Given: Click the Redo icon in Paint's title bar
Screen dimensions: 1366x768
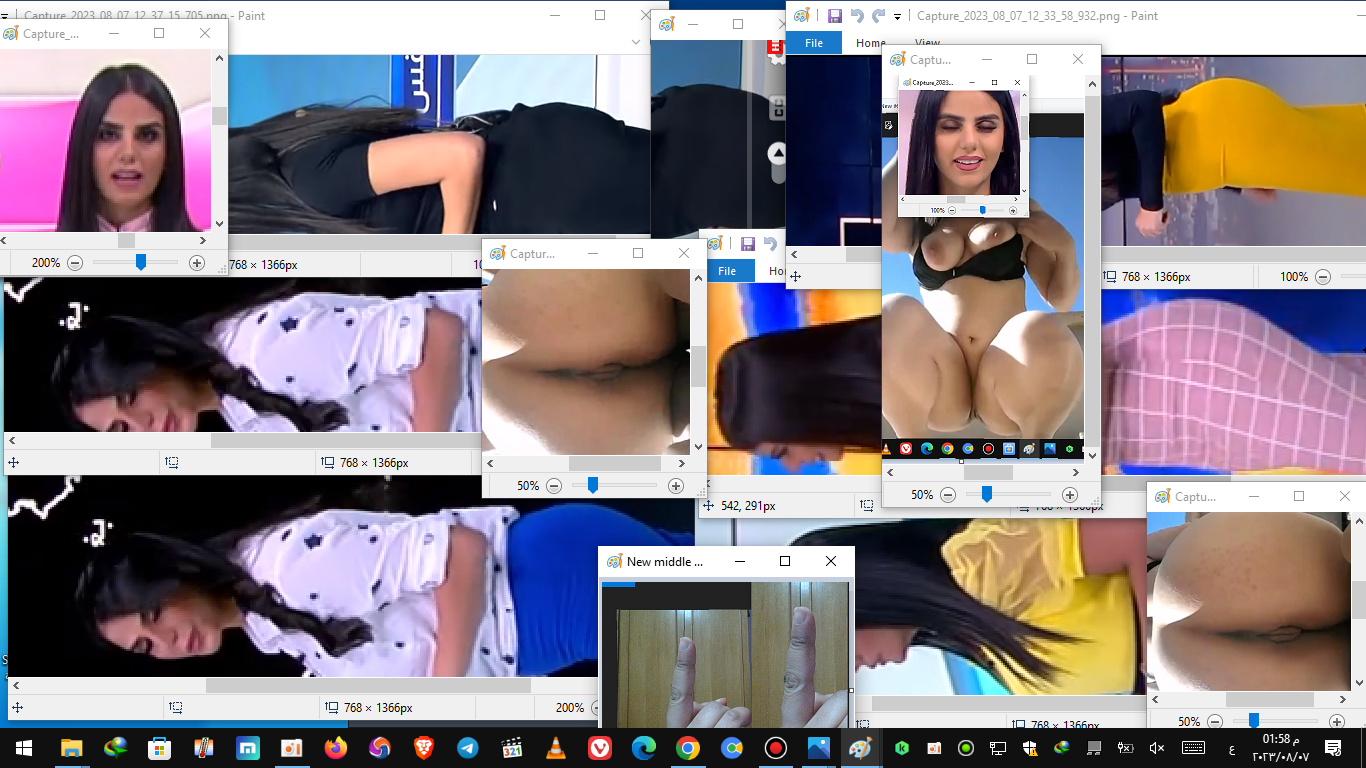Looking at the screenshot, I should [x=880, y=15].
